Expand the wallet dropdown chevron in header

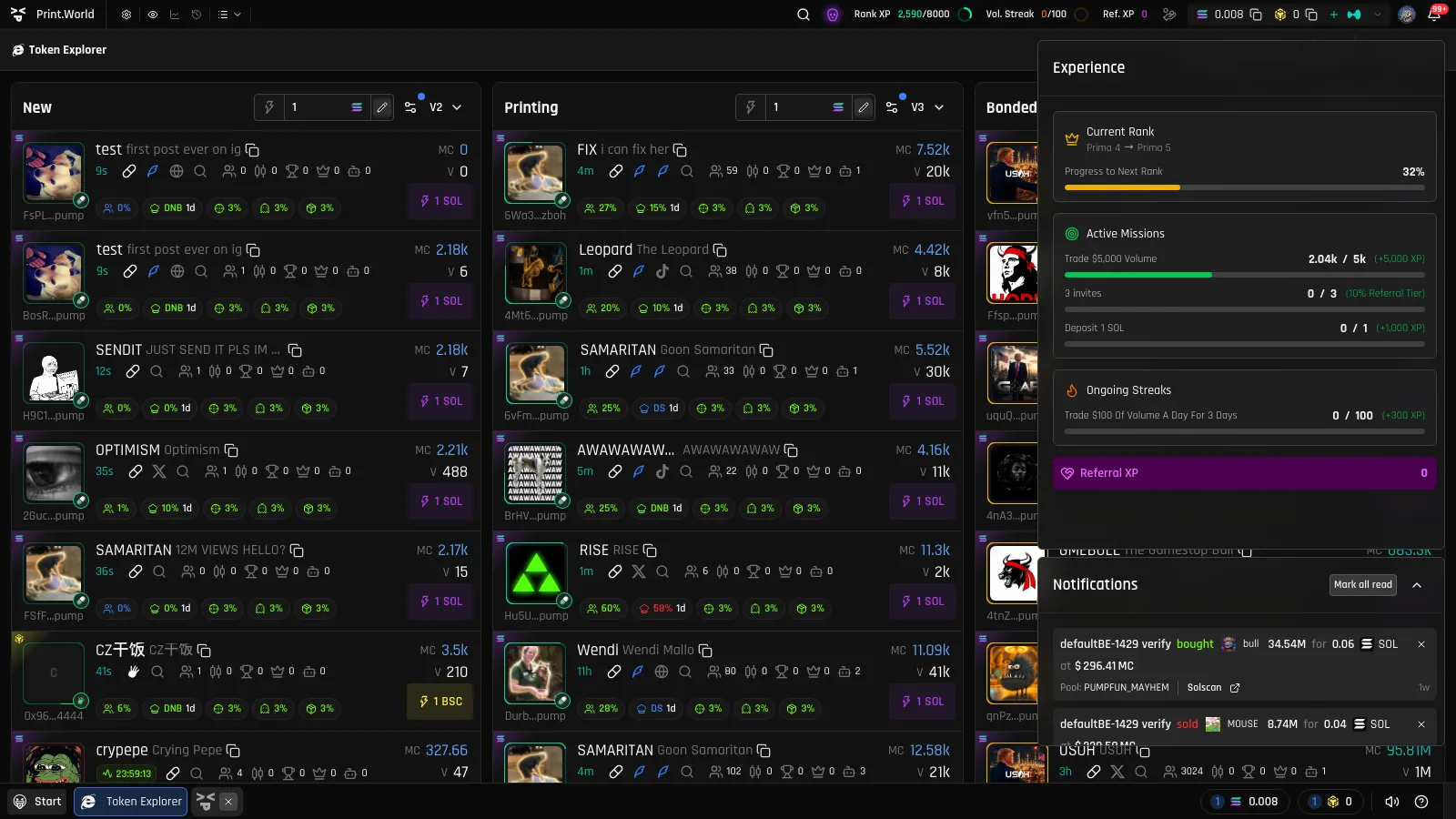[1378, 15]
